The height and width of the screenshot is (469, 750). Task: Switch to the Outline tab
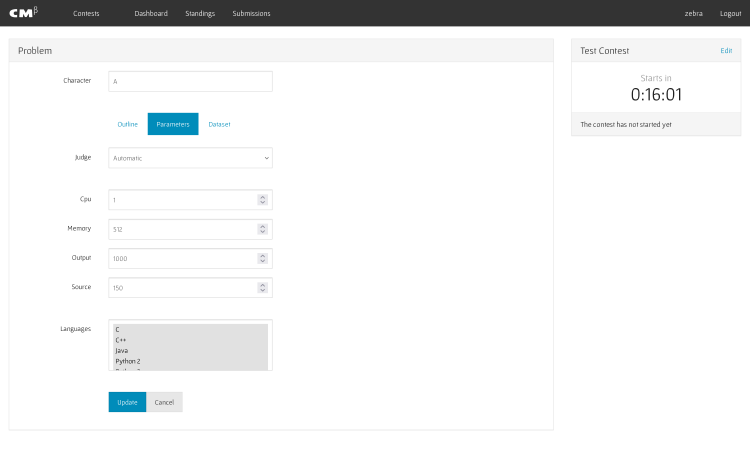[x=127, y=124]
